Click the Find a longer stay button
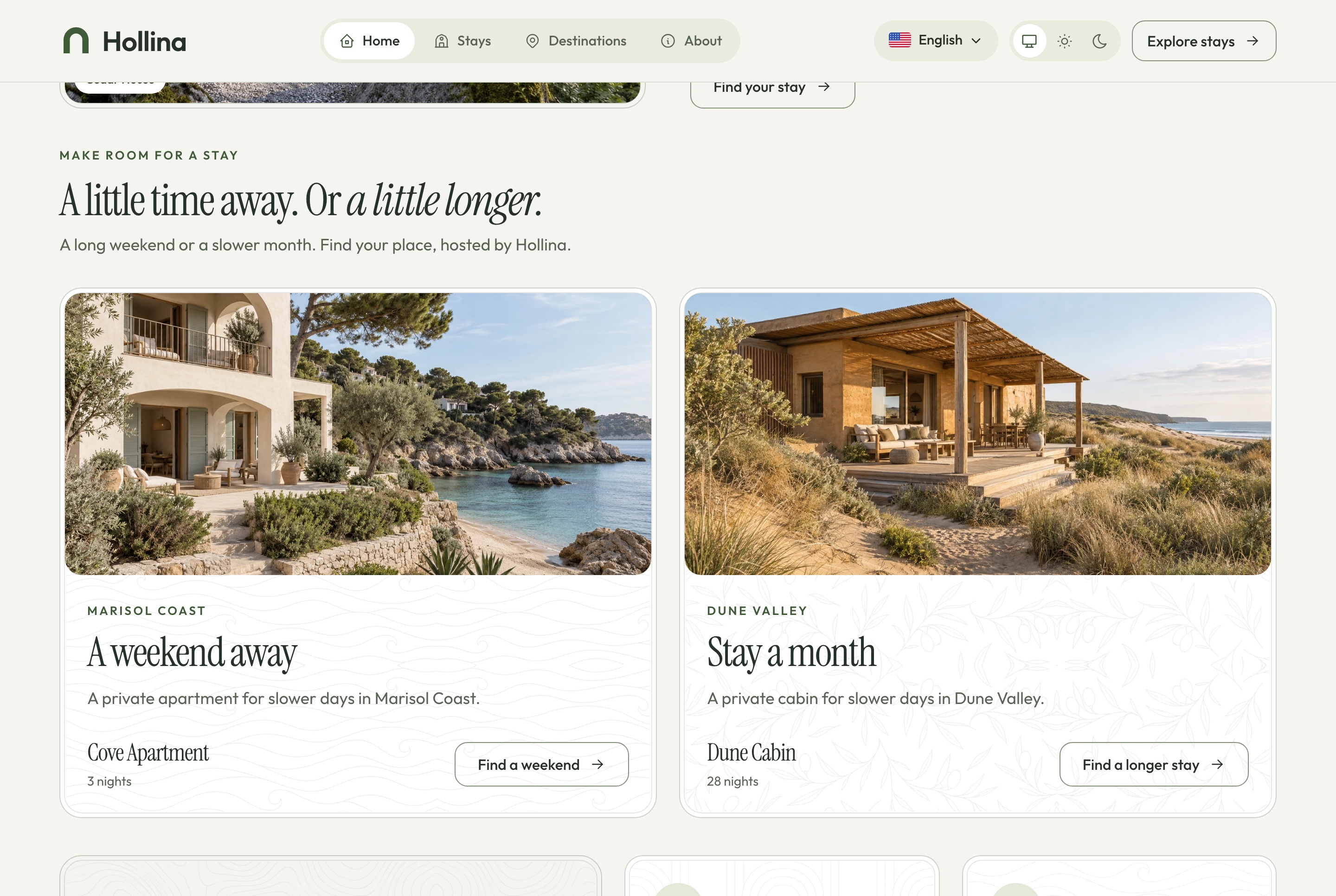Screen dimensions: 1336x896 [1153, 764]
